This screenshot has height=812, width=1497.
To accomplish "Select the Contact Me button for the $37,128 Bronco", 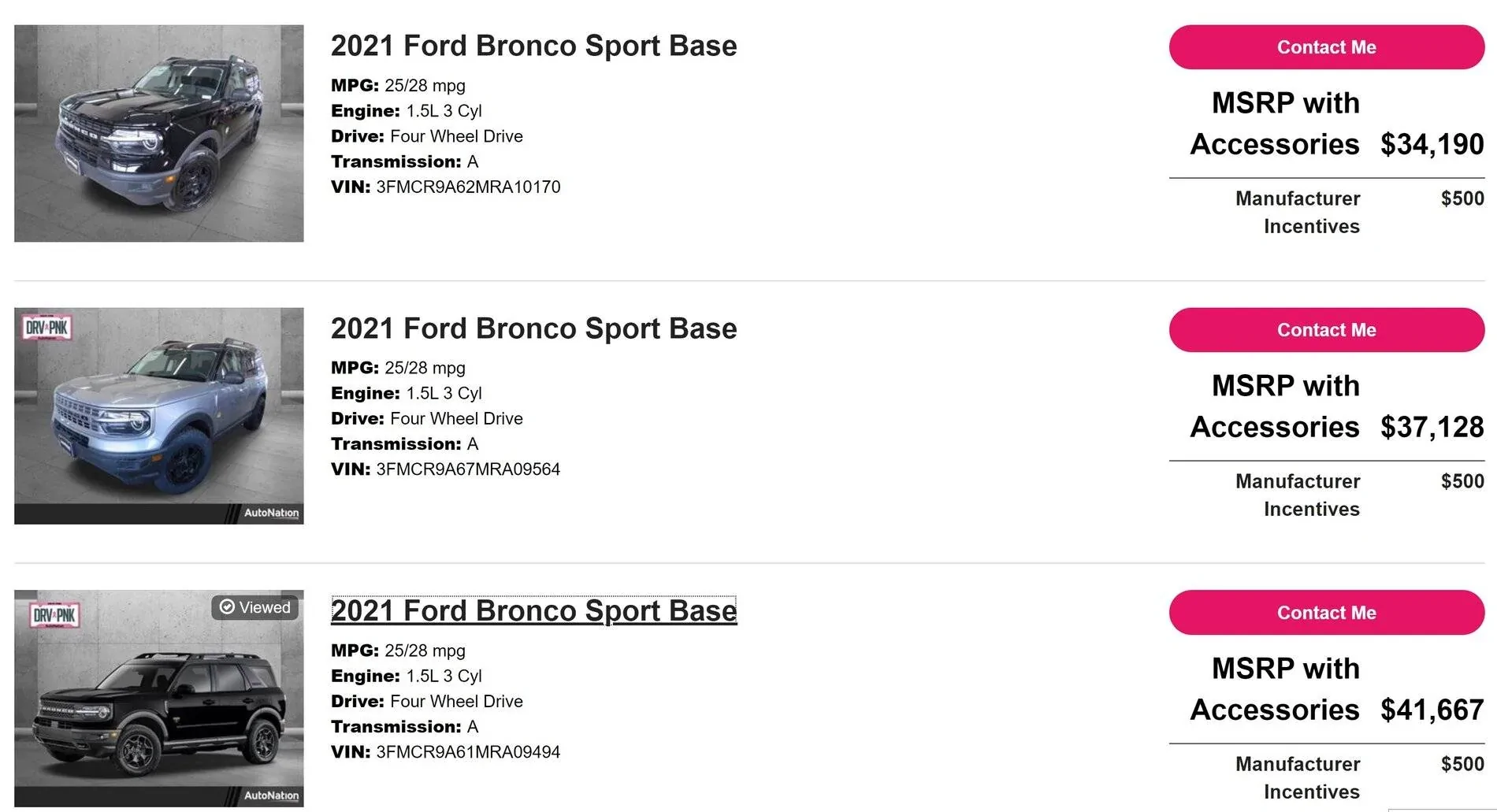I will coord(1325,330).
